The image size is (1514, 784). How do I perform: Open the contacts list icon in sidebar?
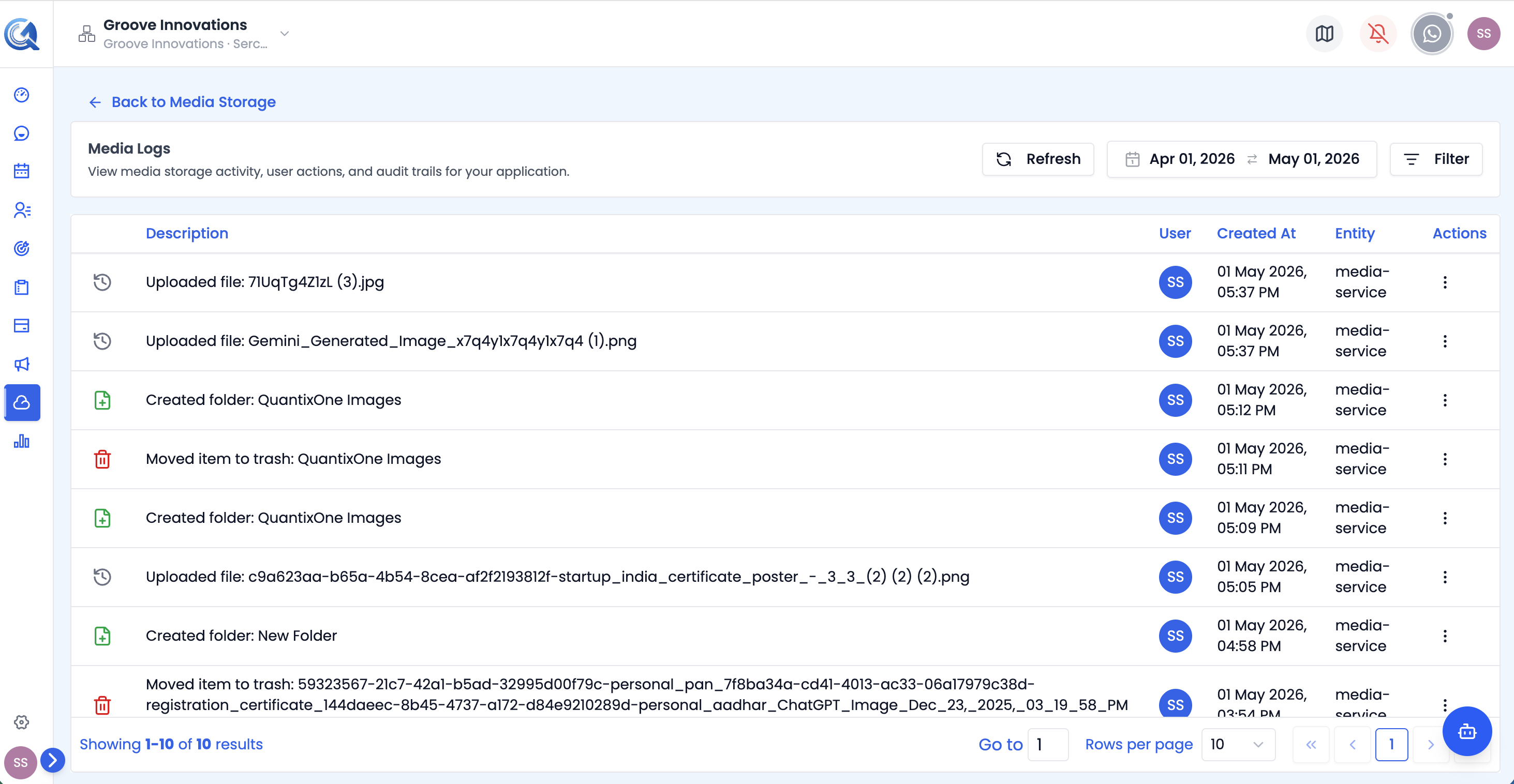22,209
